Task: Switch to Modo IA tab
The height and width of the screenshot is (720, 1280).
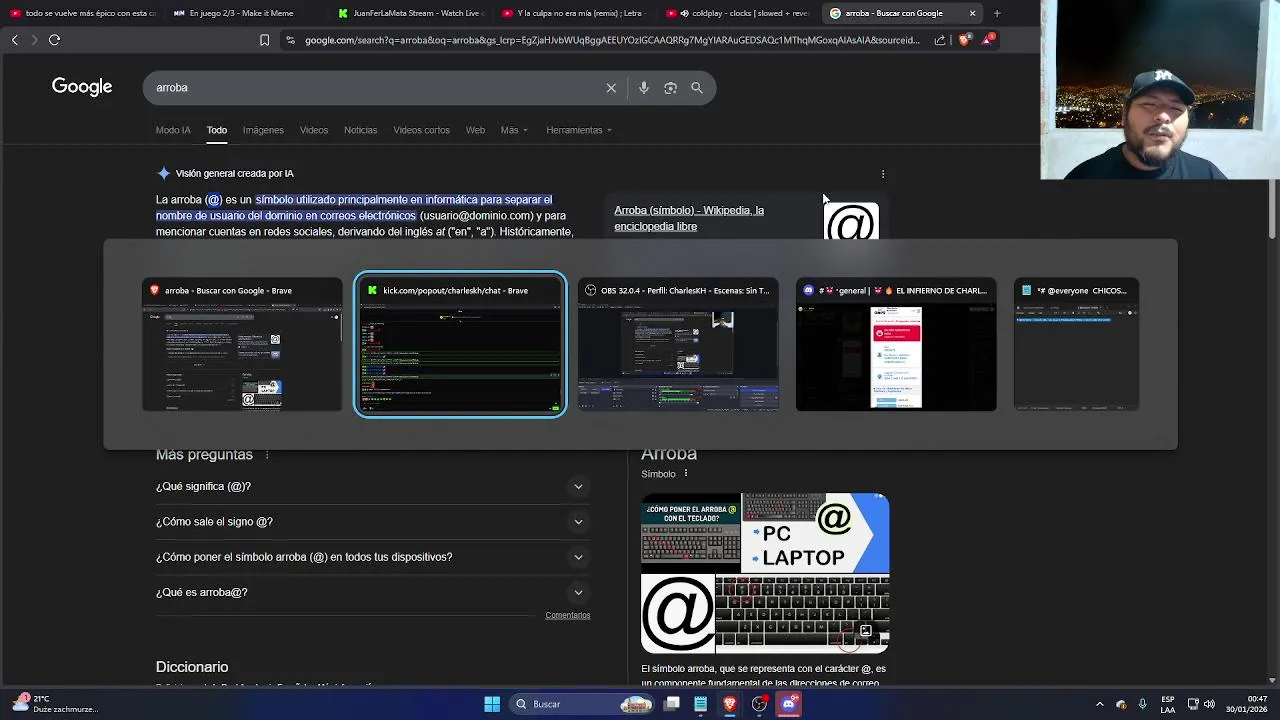Action: pos(173,130)
